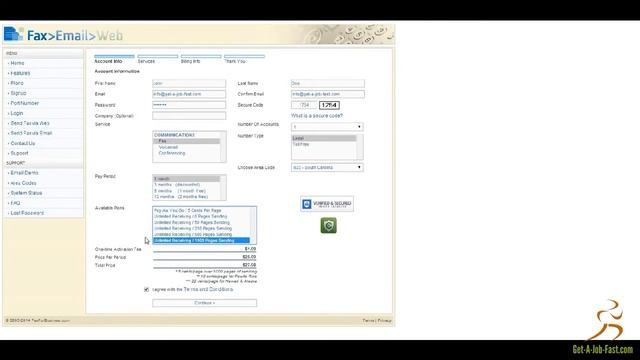Screen dimensions: 640x360
Task: Select Fax in the Service list
Action: [187, 141]
